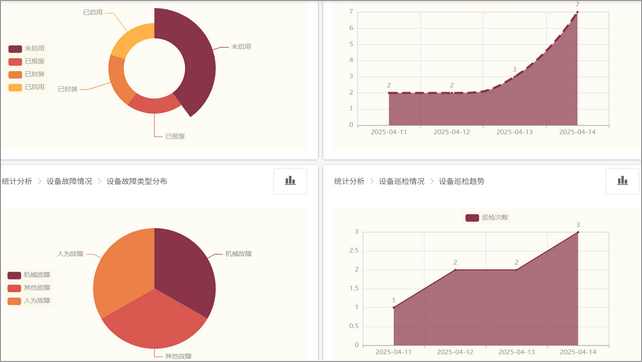This screenshot has width=642, height=362.
Task: Select the orange 已封装 donut slice
Action: (118, 80)
